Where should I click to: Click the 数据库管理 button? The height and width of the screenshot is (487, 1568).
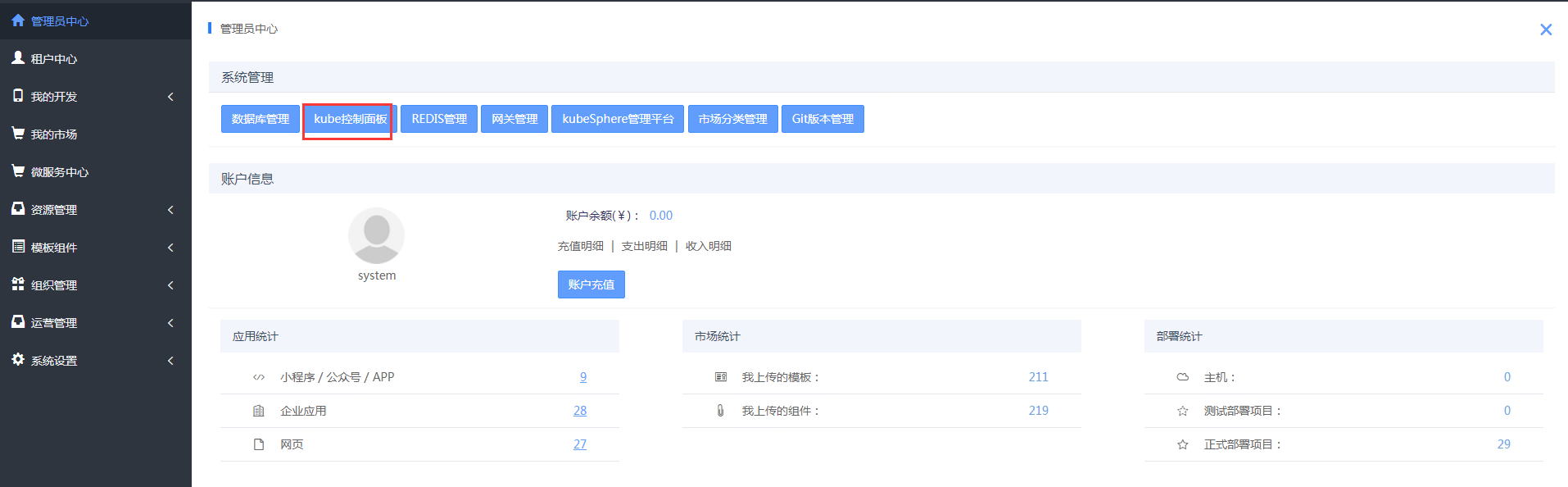[260, 119]
